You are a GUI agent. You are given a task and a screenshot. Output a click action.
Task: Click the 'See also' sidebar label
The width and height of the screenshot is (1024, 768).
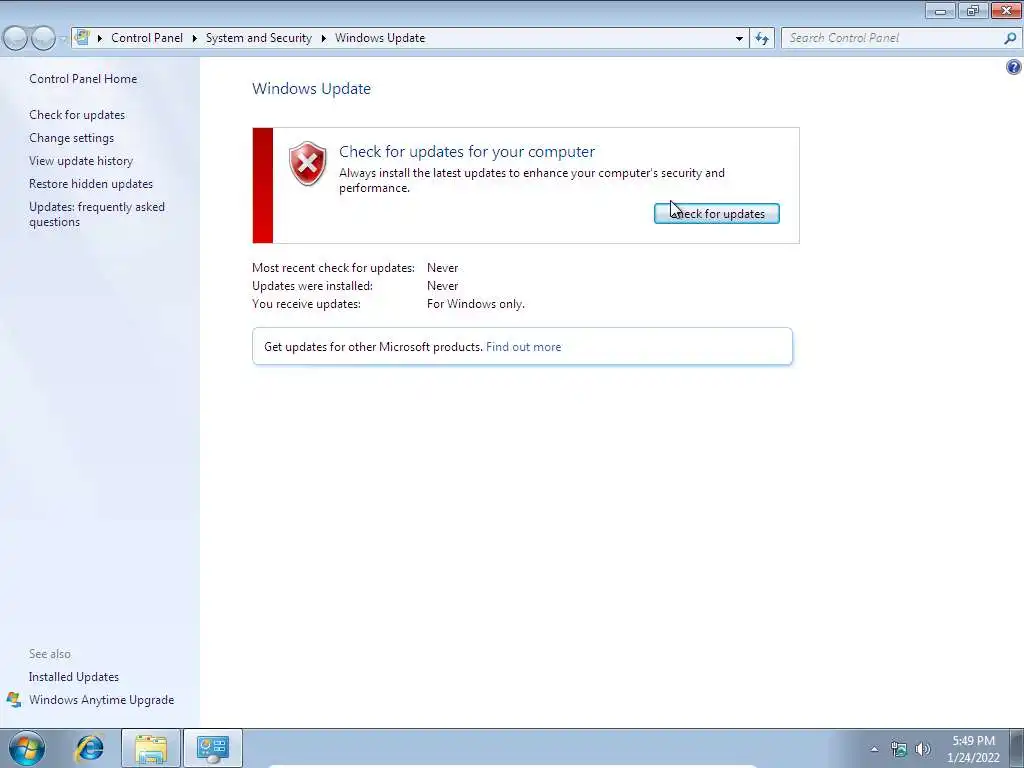pyautogui.click(x=50, y=654)
